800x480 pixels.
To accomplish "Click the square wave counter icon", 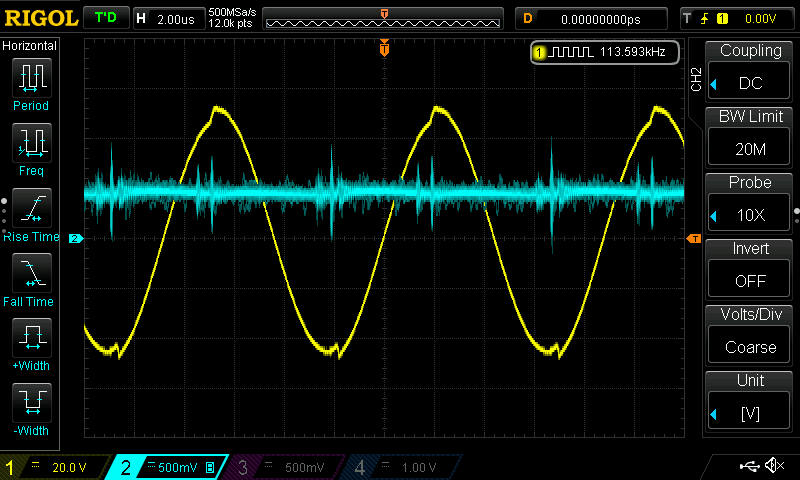I will (572, 52).
